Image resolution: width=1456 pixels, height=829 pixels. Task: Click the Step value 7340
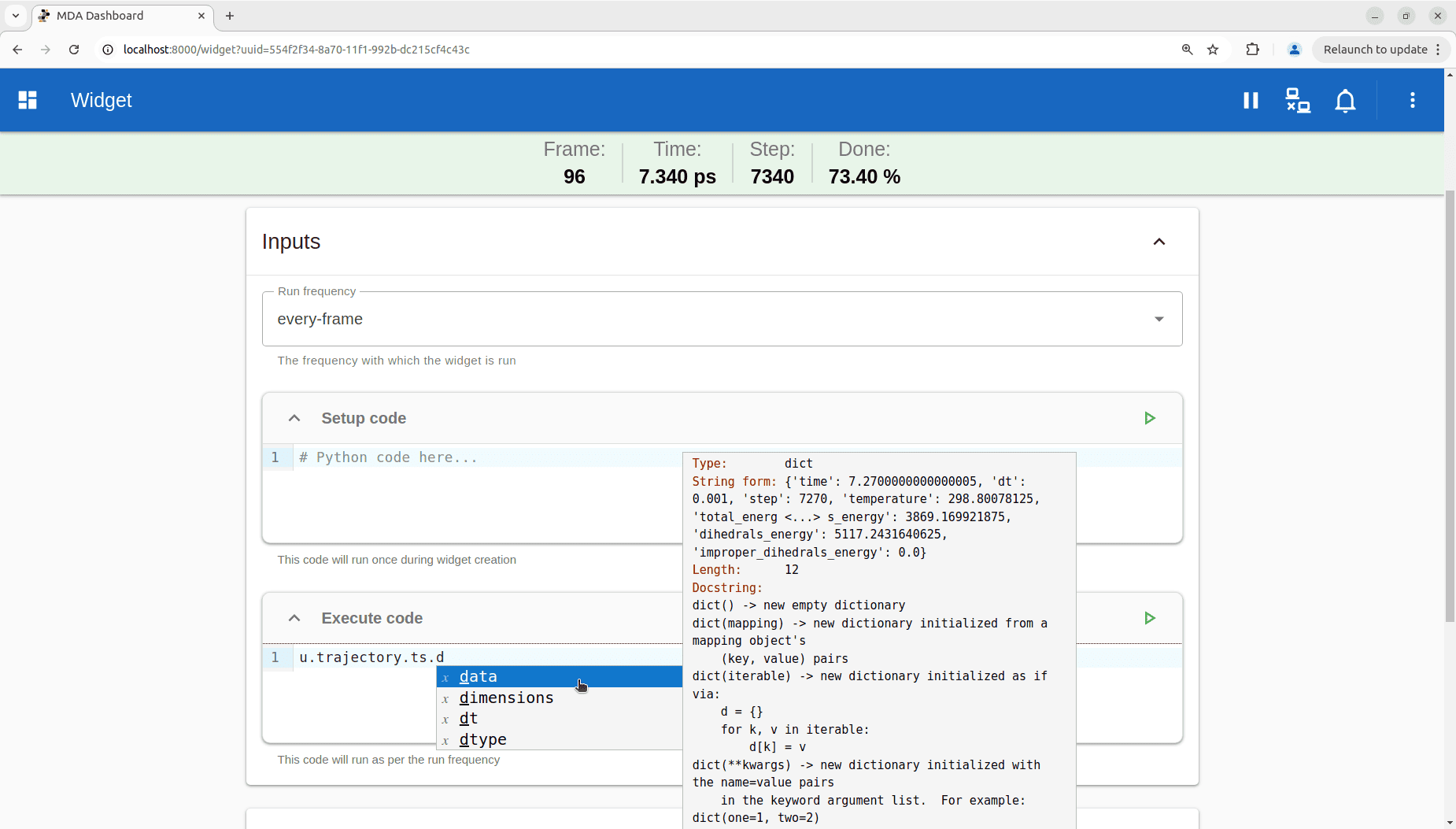pos(772,176)
